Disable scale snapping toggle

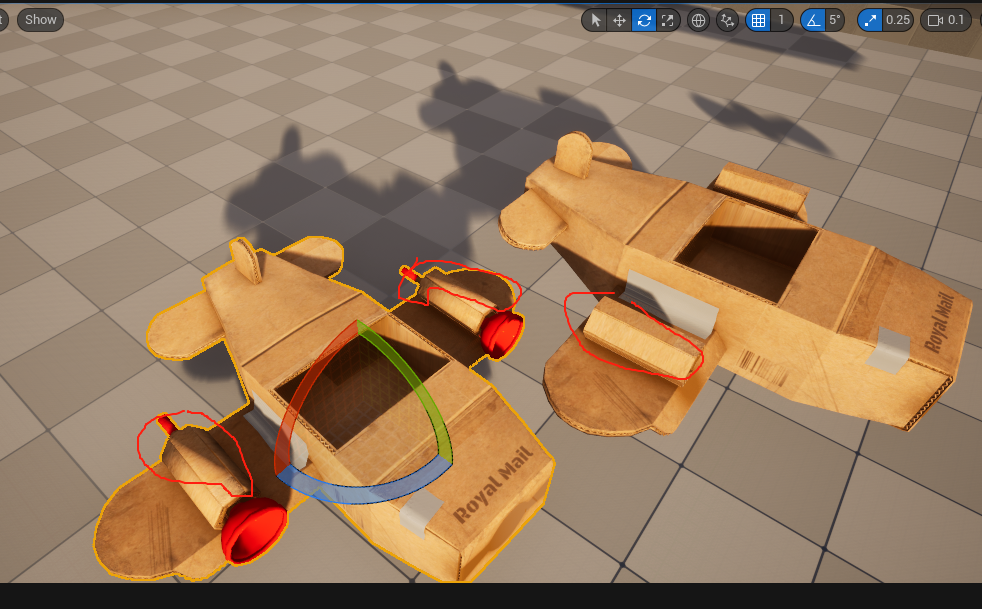870,20
